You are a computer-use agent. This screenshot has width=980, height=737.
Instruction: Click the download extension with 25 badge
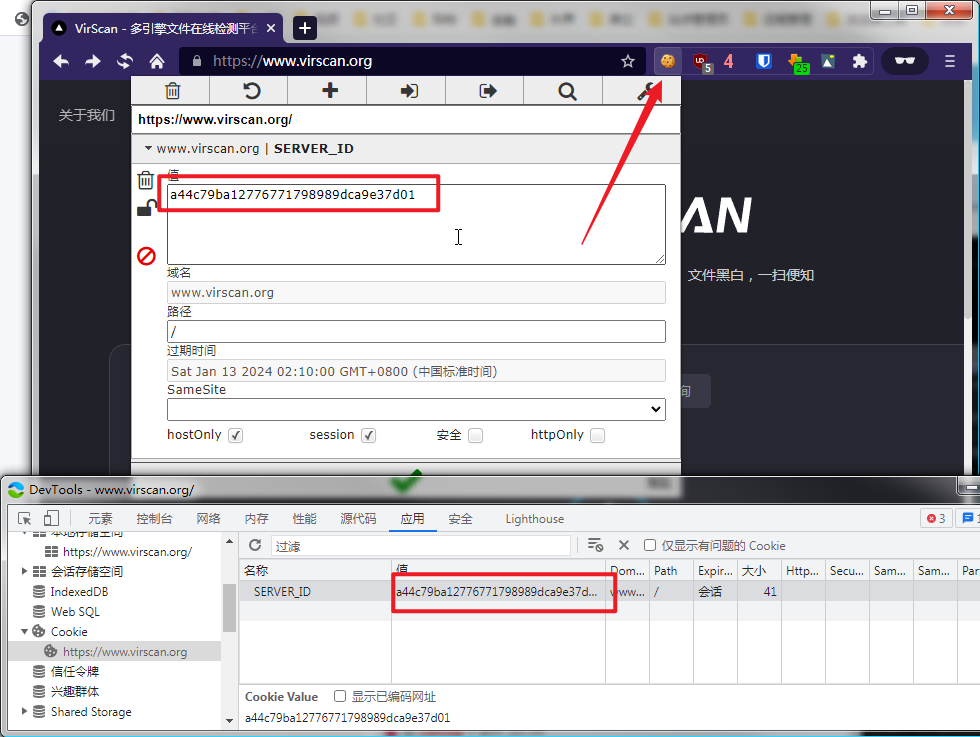[798, 63]
